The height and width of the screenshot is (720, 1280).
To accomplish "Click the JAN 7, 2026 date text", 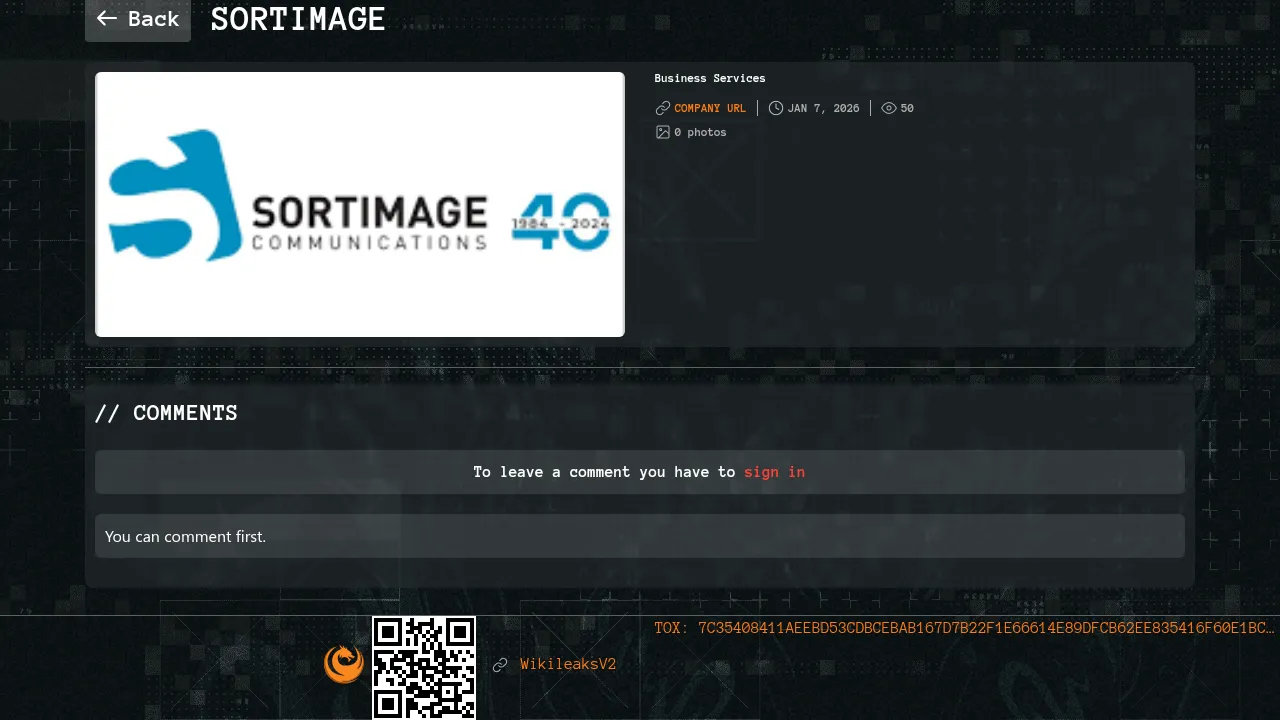I will (x=823, y=108).
